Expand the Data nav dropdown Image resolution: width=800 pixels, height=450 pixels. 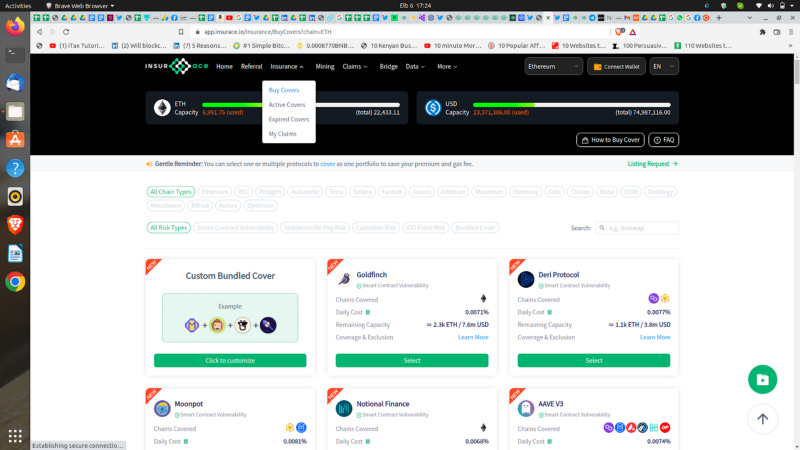click(415, 66)
